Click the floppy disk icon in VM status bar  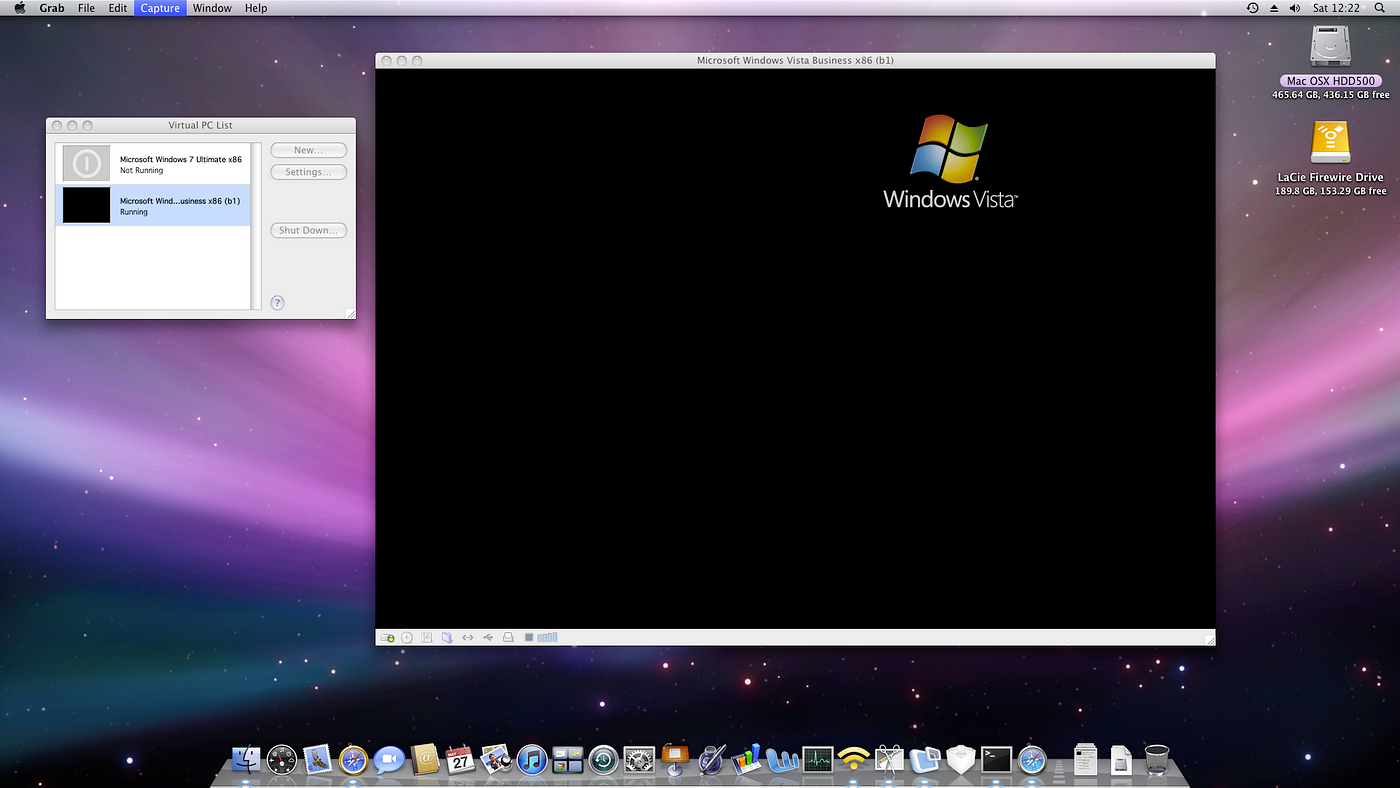(x=427, y=637)
